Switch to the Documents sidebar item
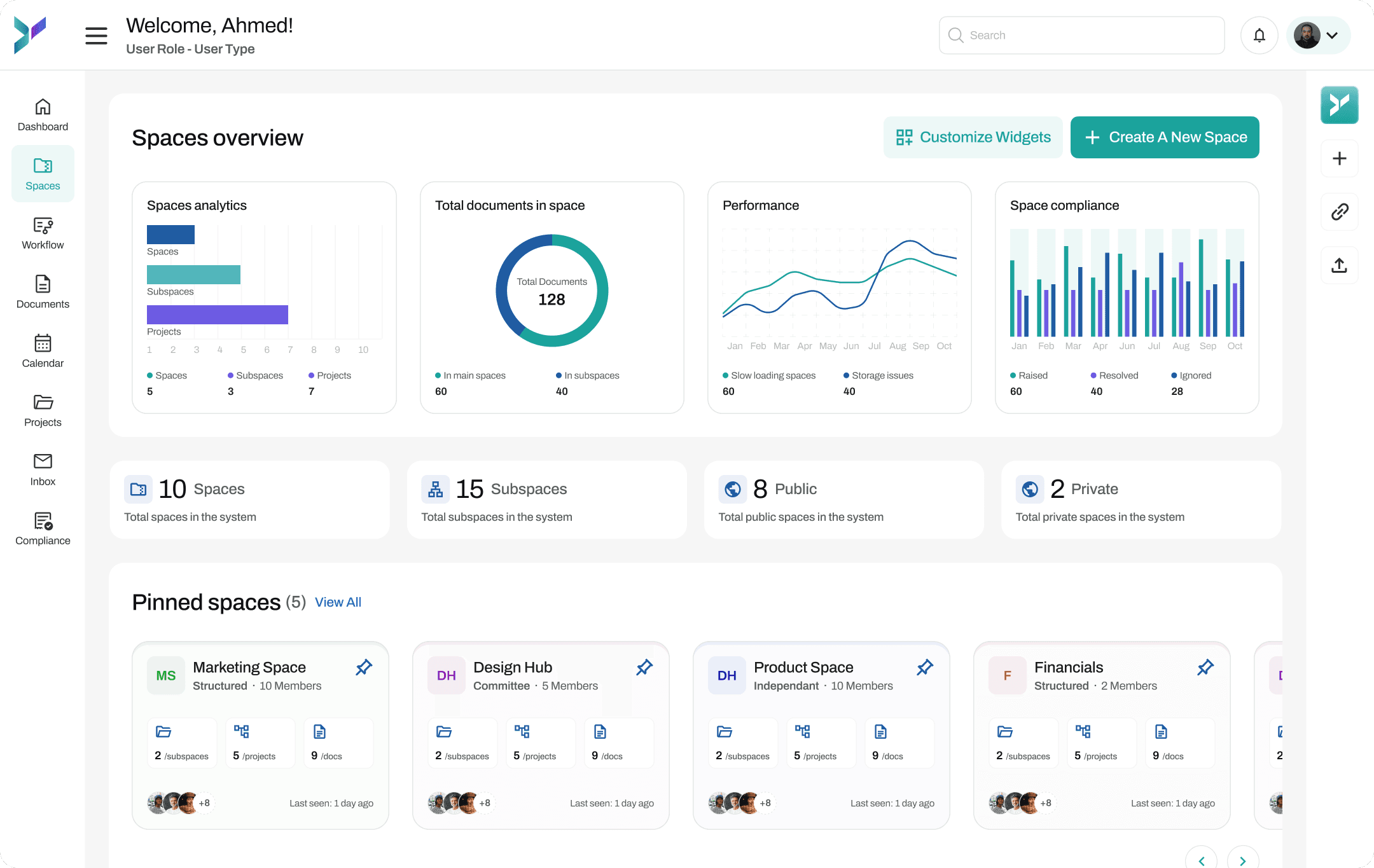The width and height of the screenshot is (1374, 868). (43, 293)
